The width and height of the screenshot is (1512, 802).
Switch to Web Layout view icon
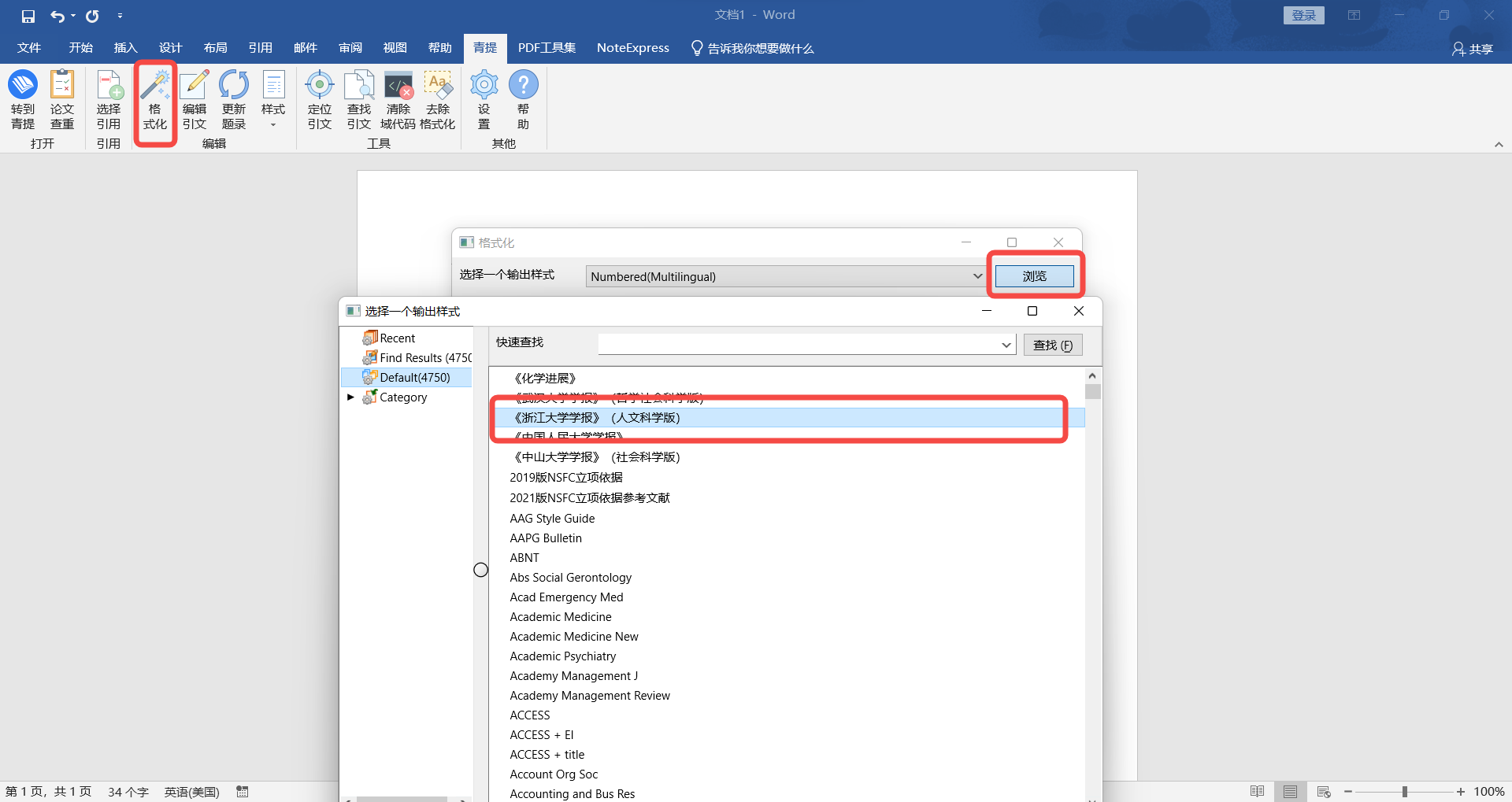point(1324,792)
